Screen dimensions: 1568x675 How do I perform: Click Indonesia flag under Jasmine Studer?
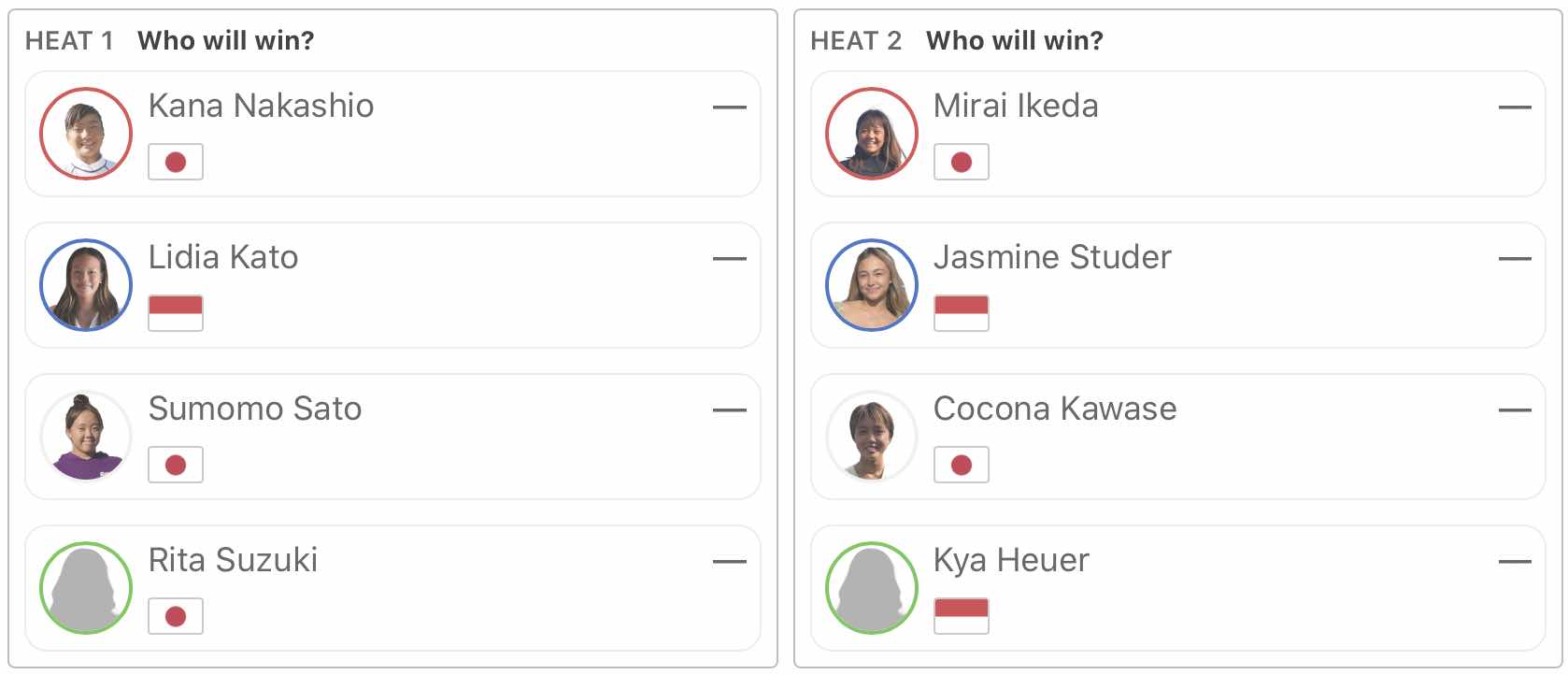click(962, 313)
